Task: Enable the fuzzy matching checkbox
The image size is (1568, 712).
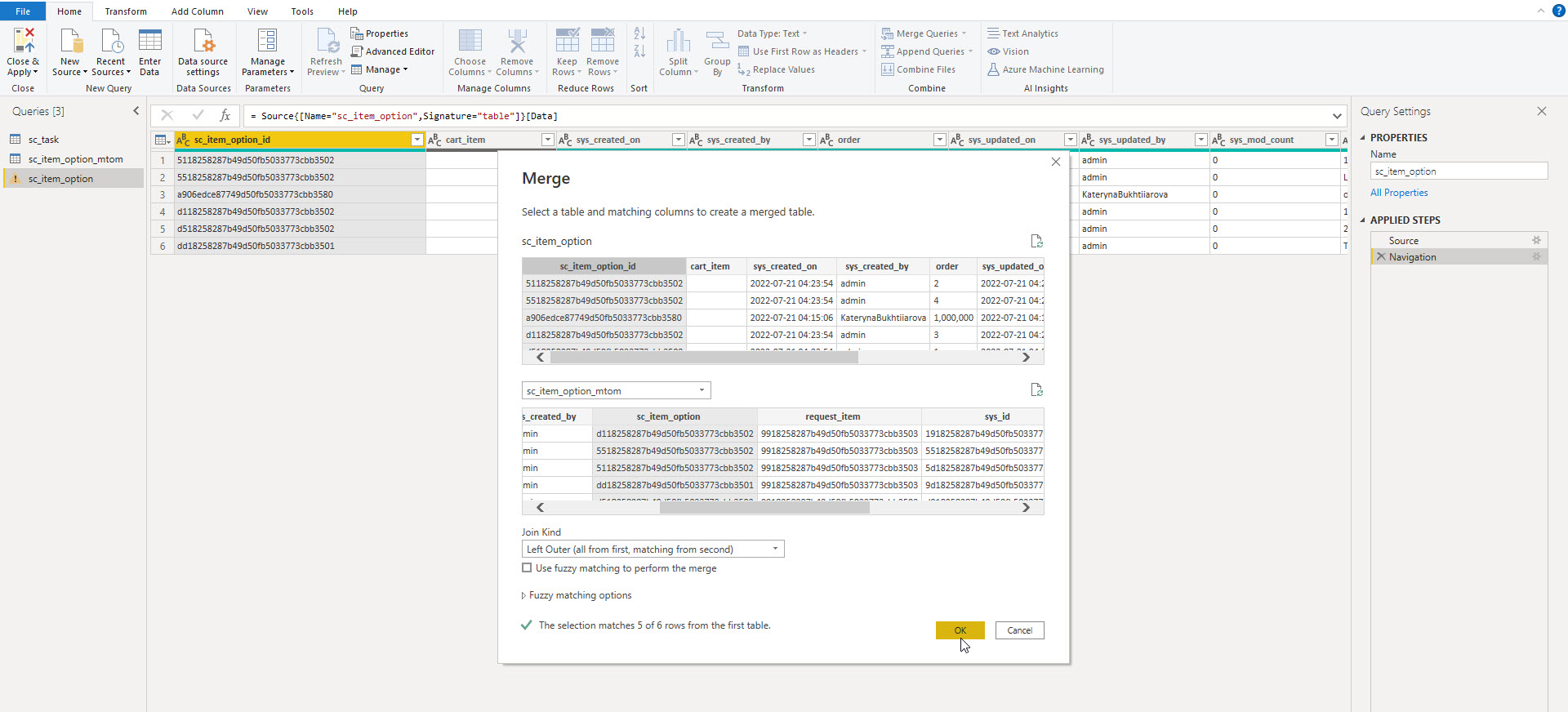Action: pyautogui.click(x=527, y=568)
